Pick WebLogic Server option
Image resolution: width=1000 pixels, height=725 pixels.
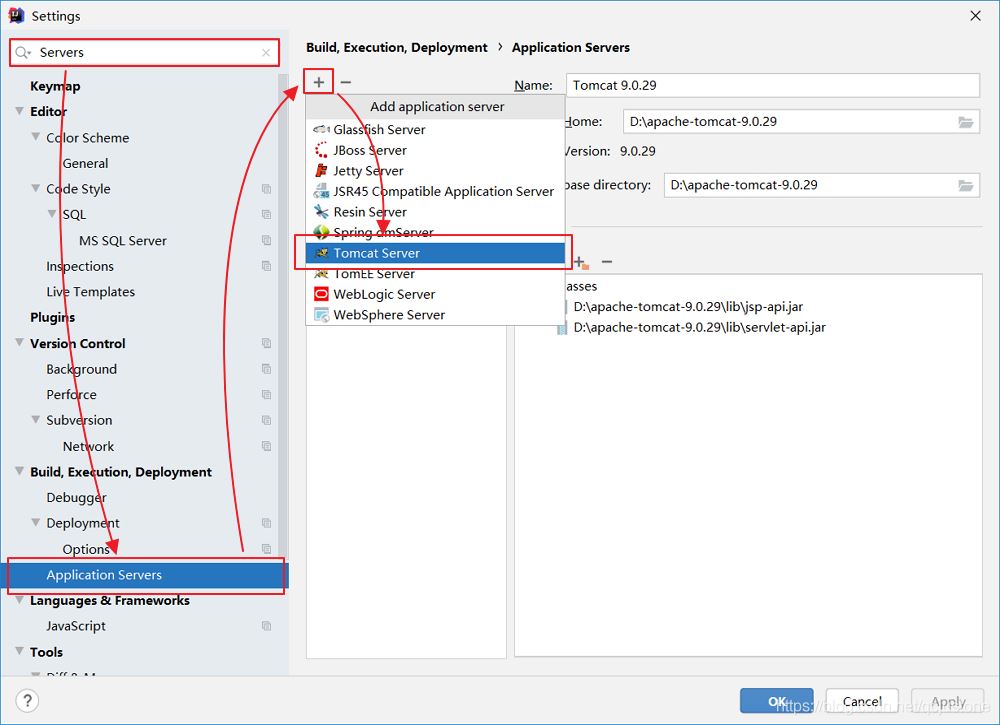(x=384, y=294)
